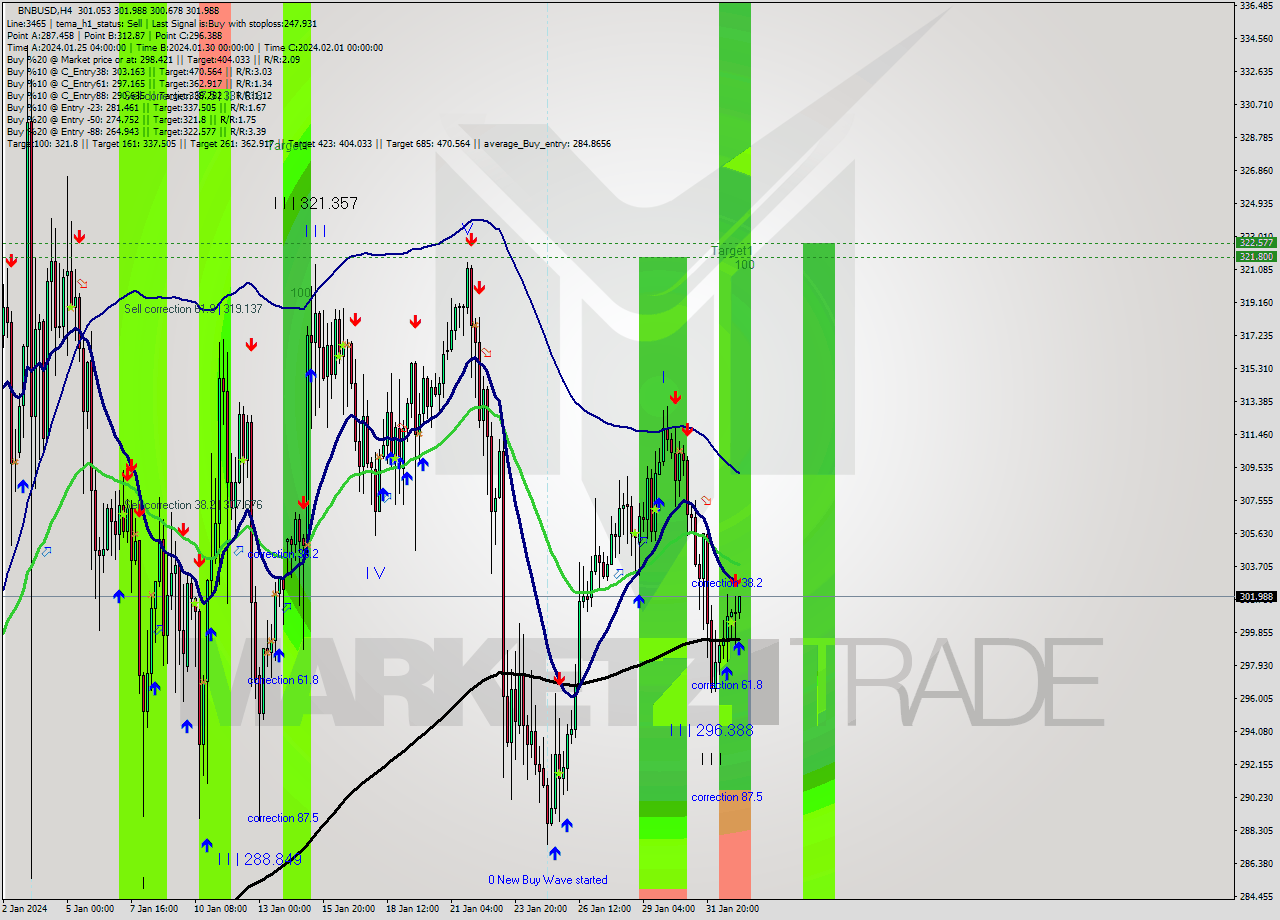Click the 'Point A:287.458' info line

[114, 35]
